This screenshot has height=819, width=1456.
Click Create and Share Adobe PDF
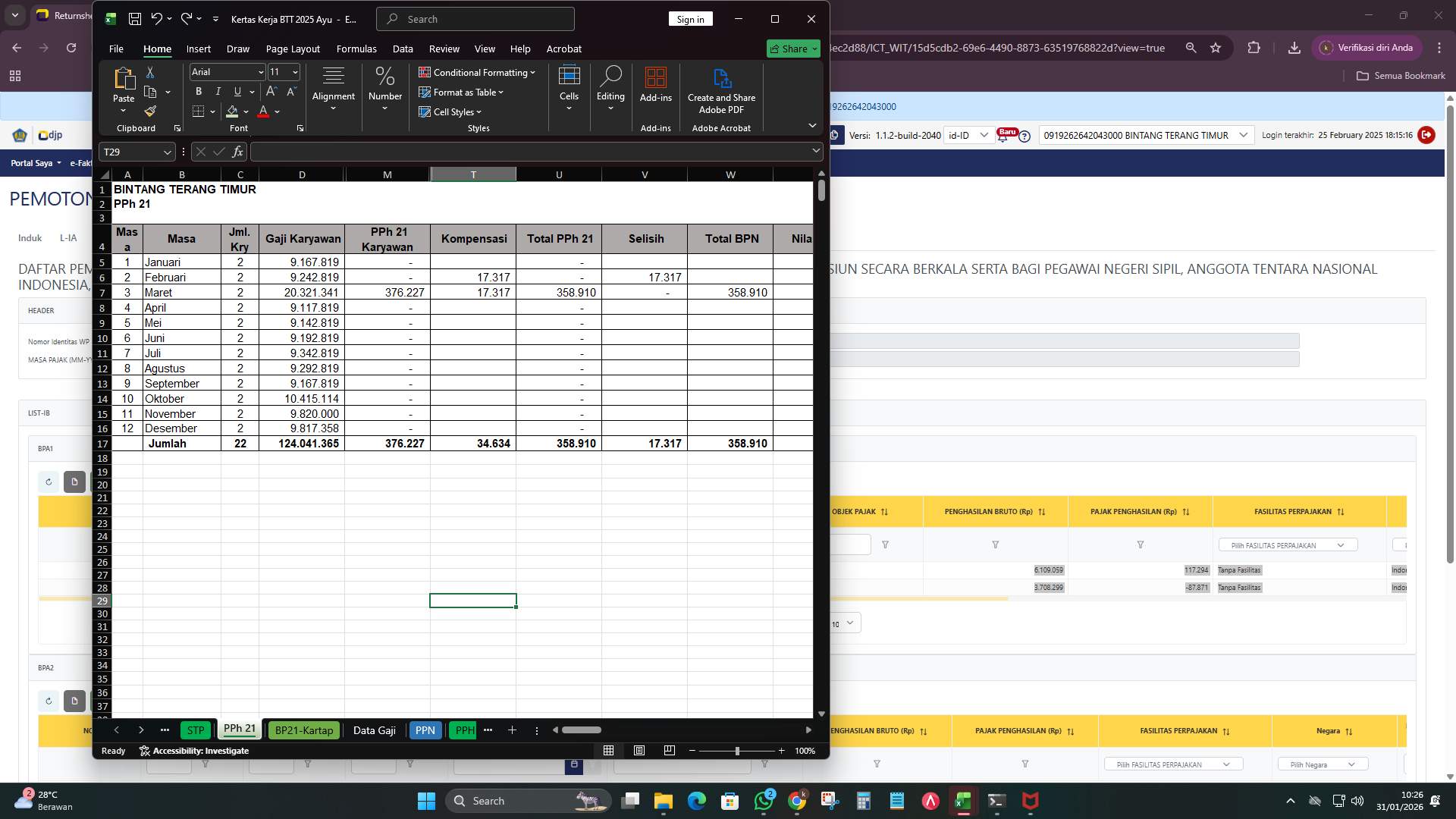point(721,89)
